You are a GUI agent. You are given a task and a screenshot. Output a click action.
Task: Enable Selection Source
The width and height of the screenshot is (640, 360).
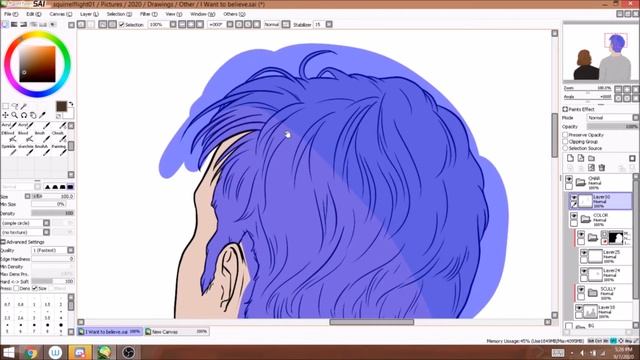[x=565, y=148]
